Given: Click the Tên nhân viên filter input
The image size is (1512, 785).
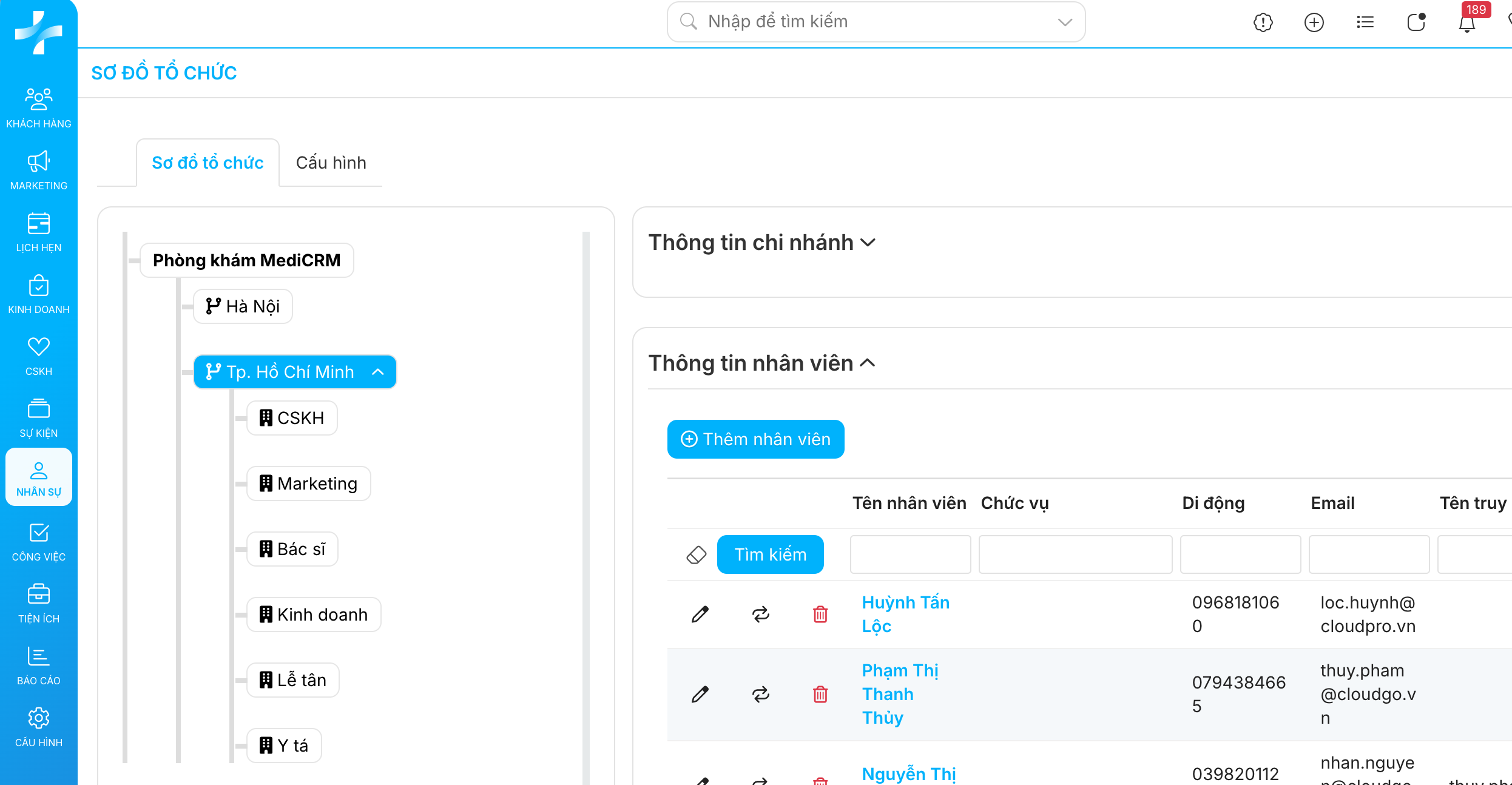Looking at the screenshot, I should click(x=910, y=554).
